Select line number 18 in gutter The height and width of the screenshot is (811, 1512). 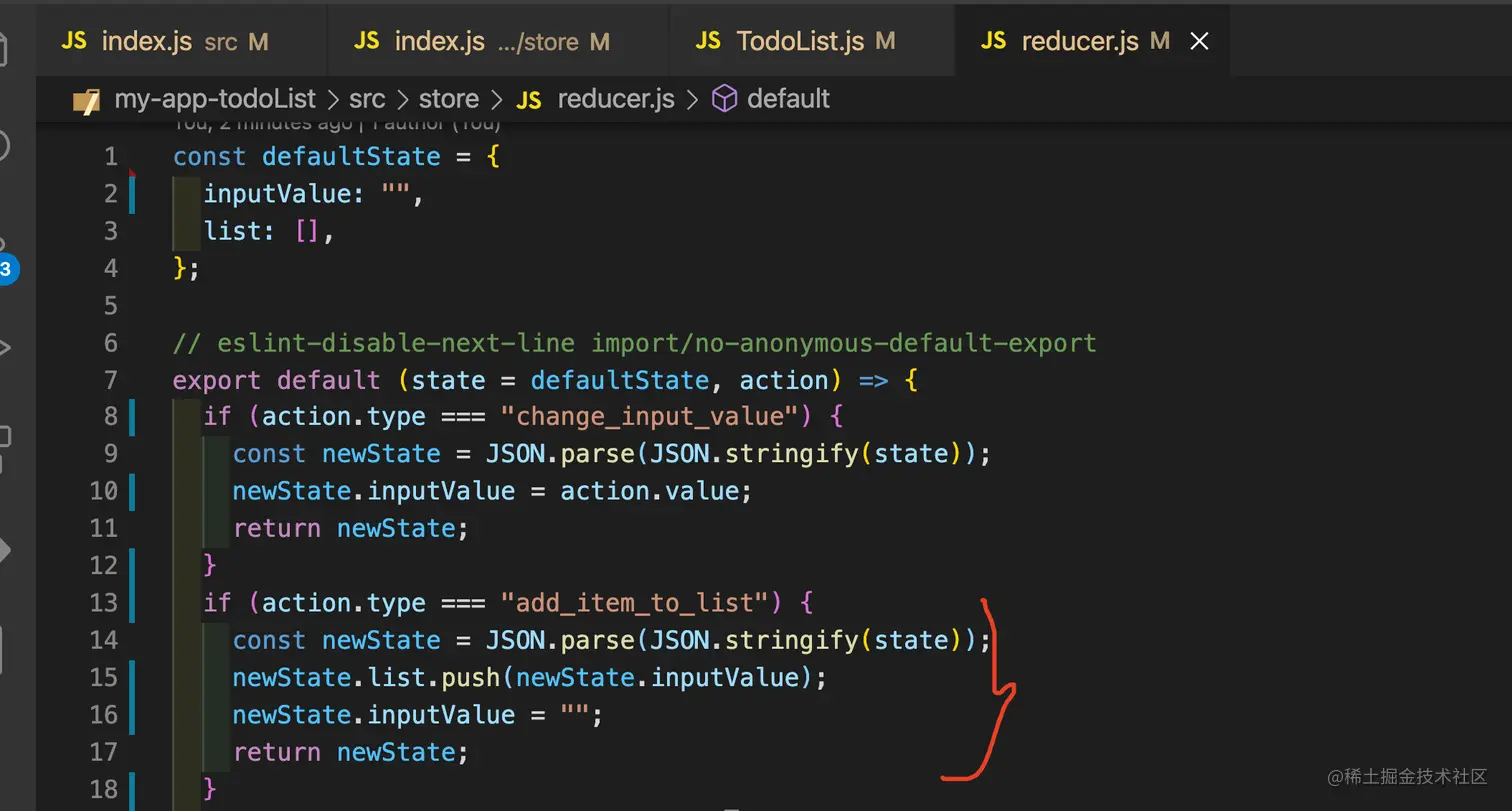pyautogui.click(x=104, y=789)
